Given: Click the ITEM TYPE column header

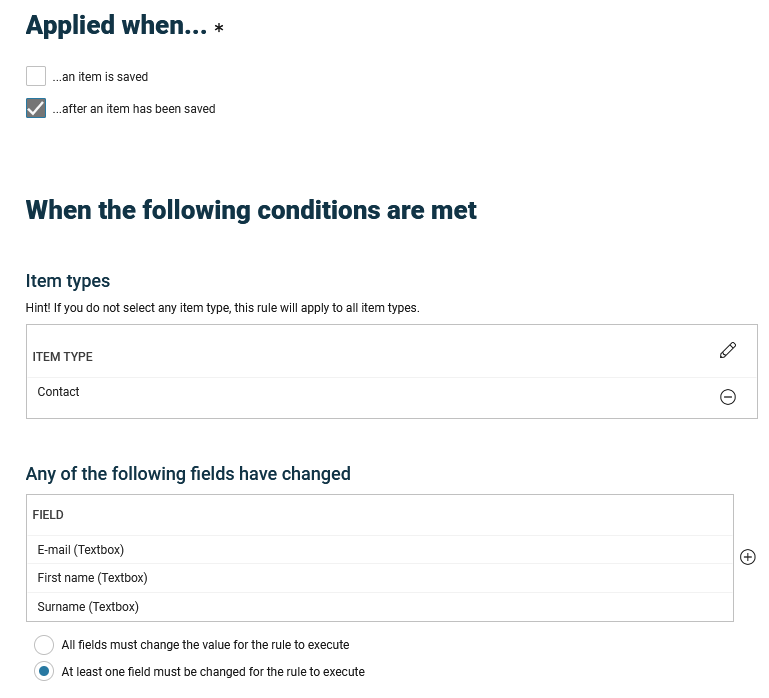Looking at the screenshot, I should [63, 357].
